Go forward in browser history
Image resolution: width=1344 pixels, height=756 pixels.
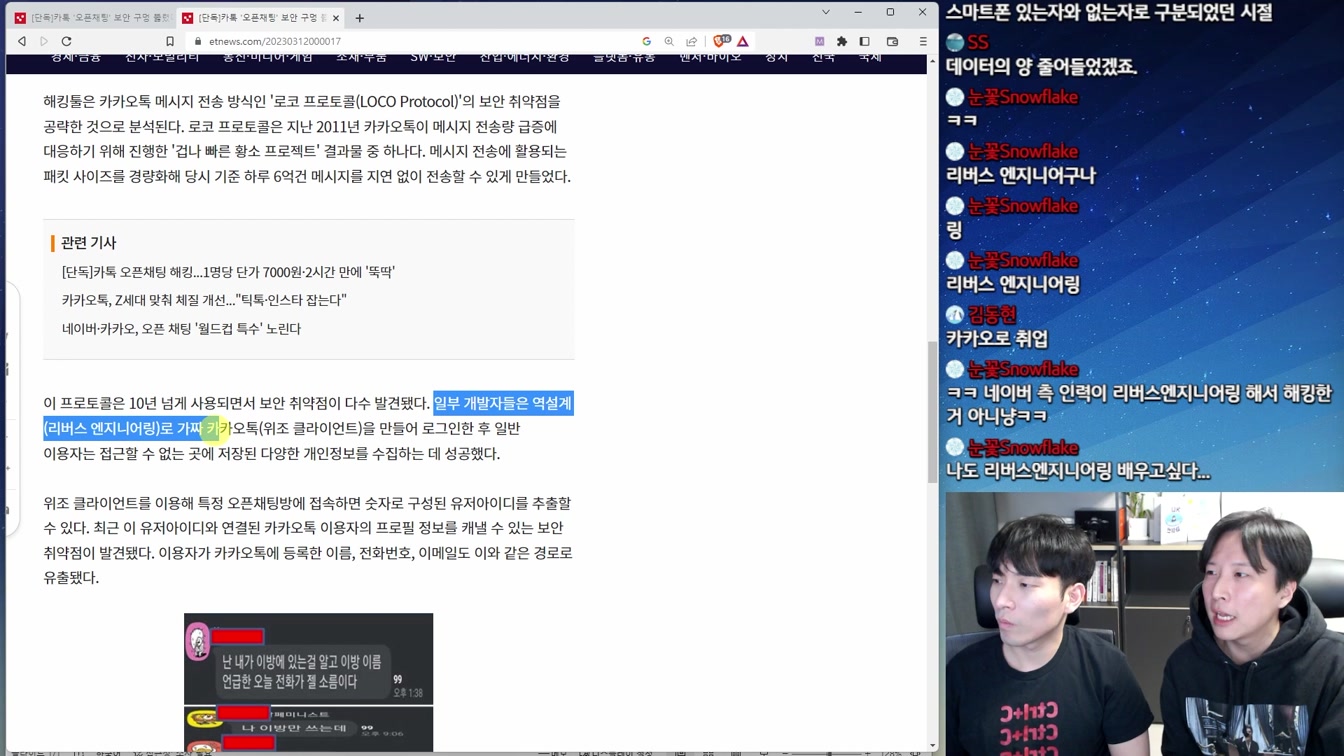click(44, 42)
